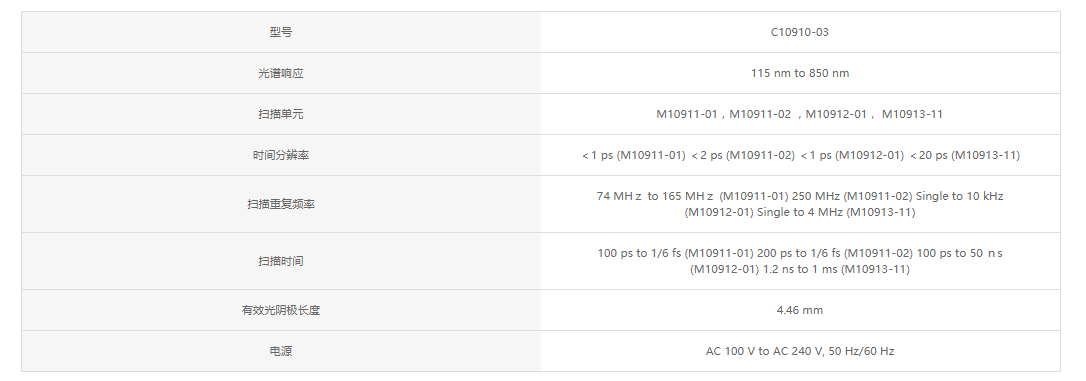Select the C10910-03 model value

point(799,32)
